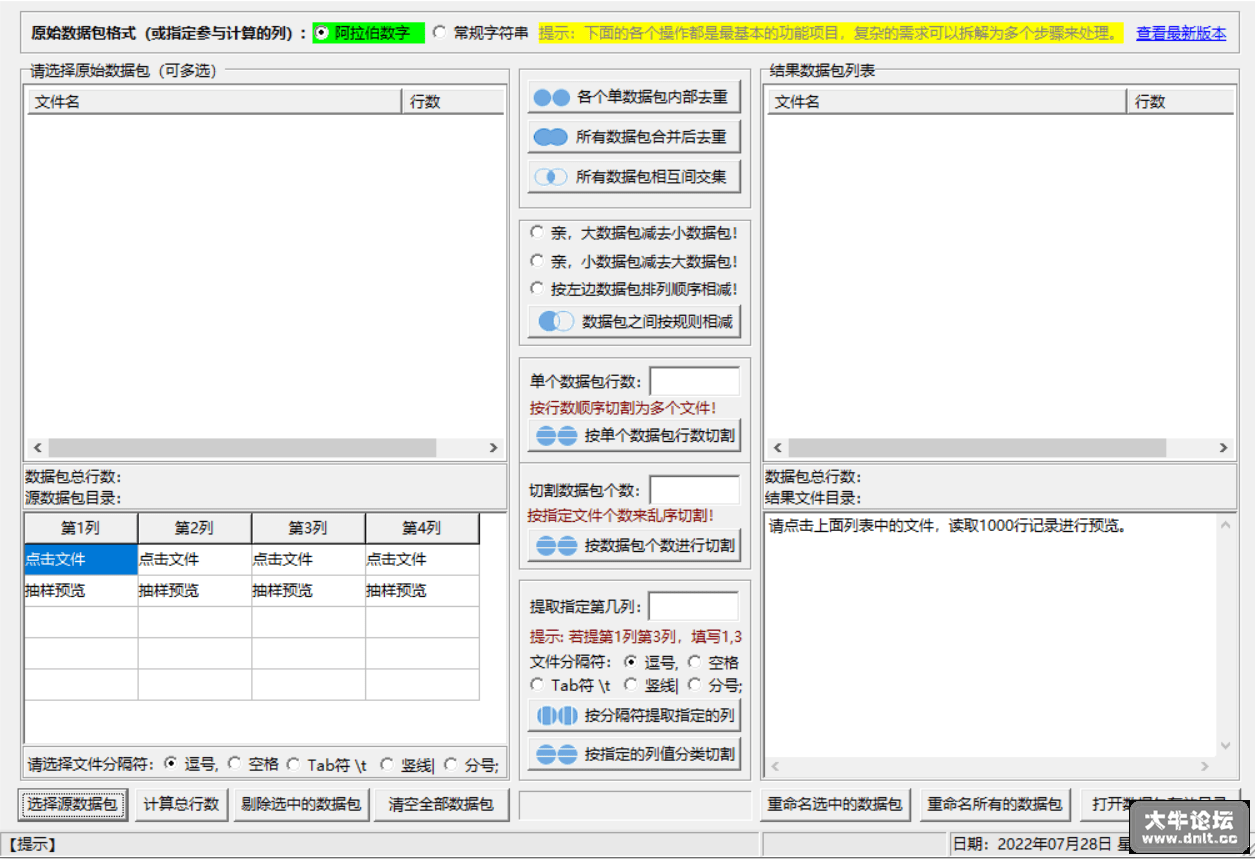The height and width of the screenshot is (859, 1255).
Task: Click 第4列 column header
Action: pos(422,528)
